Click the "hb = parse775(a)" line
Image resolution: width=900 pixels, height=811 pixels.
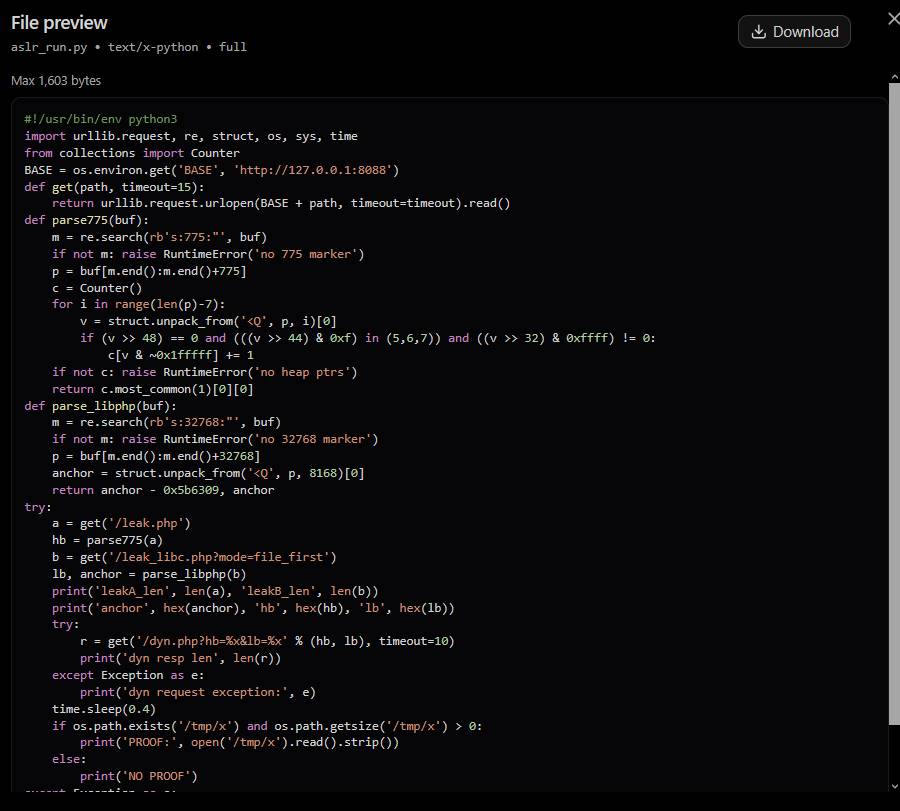click(107, 540)
